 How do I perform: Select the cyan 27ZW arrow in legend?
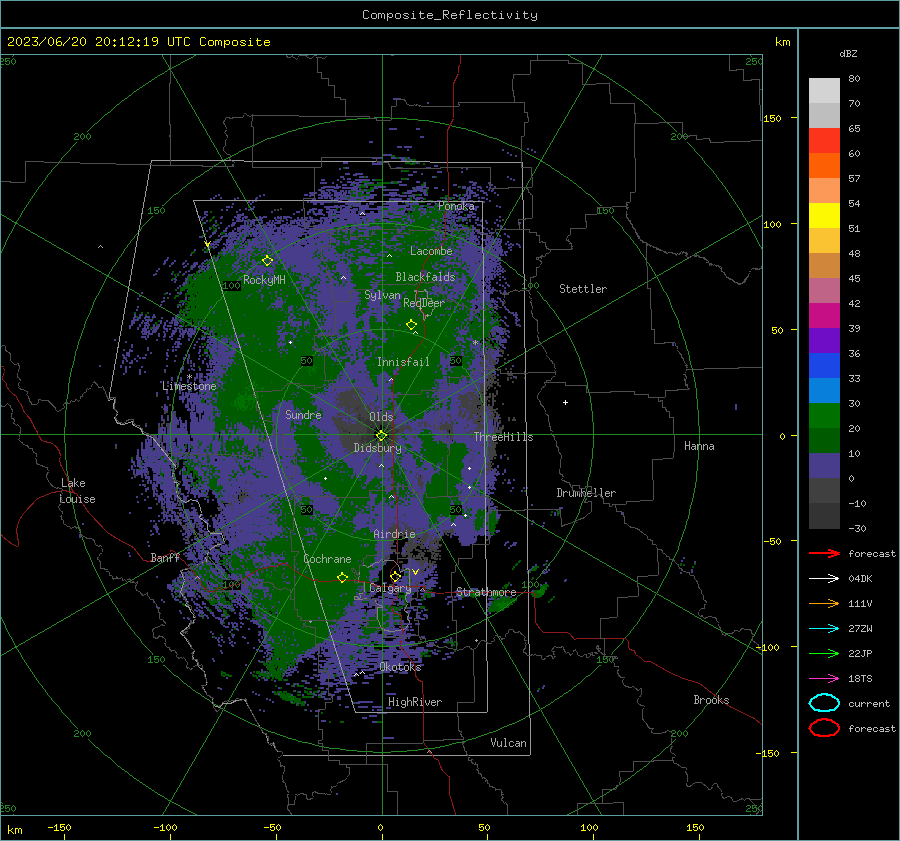824,629
